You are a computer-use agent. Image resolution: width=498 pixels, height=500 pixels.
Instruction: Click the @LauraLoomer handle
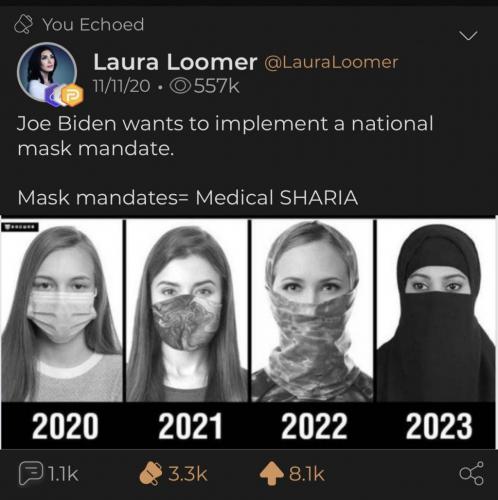(x=331, y=63)
